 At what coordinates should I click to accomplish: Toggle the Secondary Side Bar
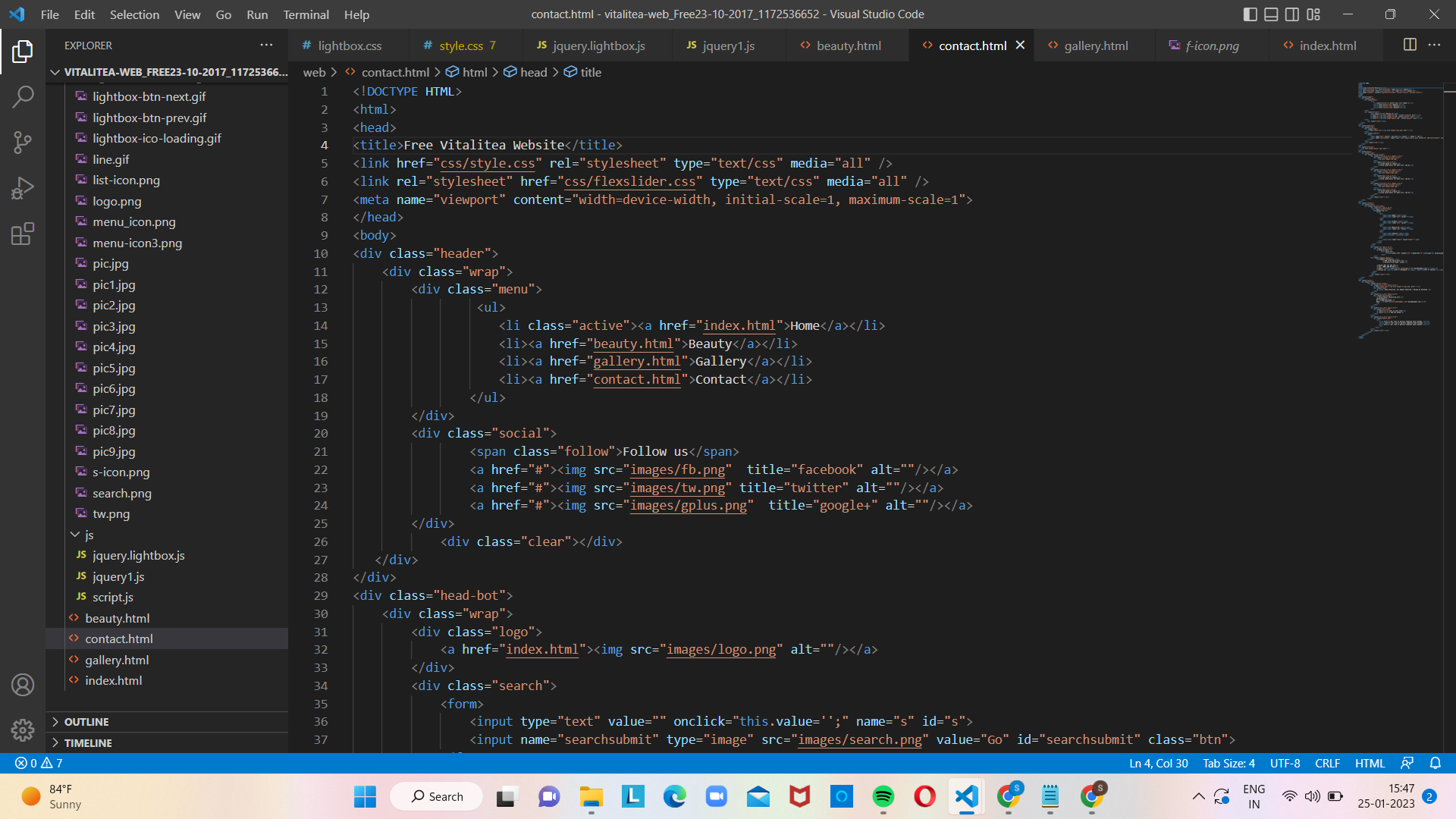tap(1292, 14)
